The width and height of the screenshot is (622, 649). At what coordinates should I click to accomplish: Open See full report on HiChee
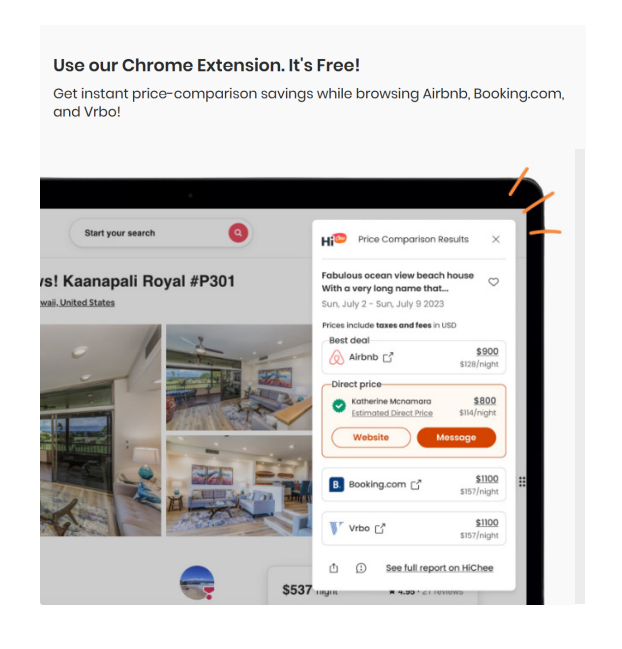click(439, 568)
